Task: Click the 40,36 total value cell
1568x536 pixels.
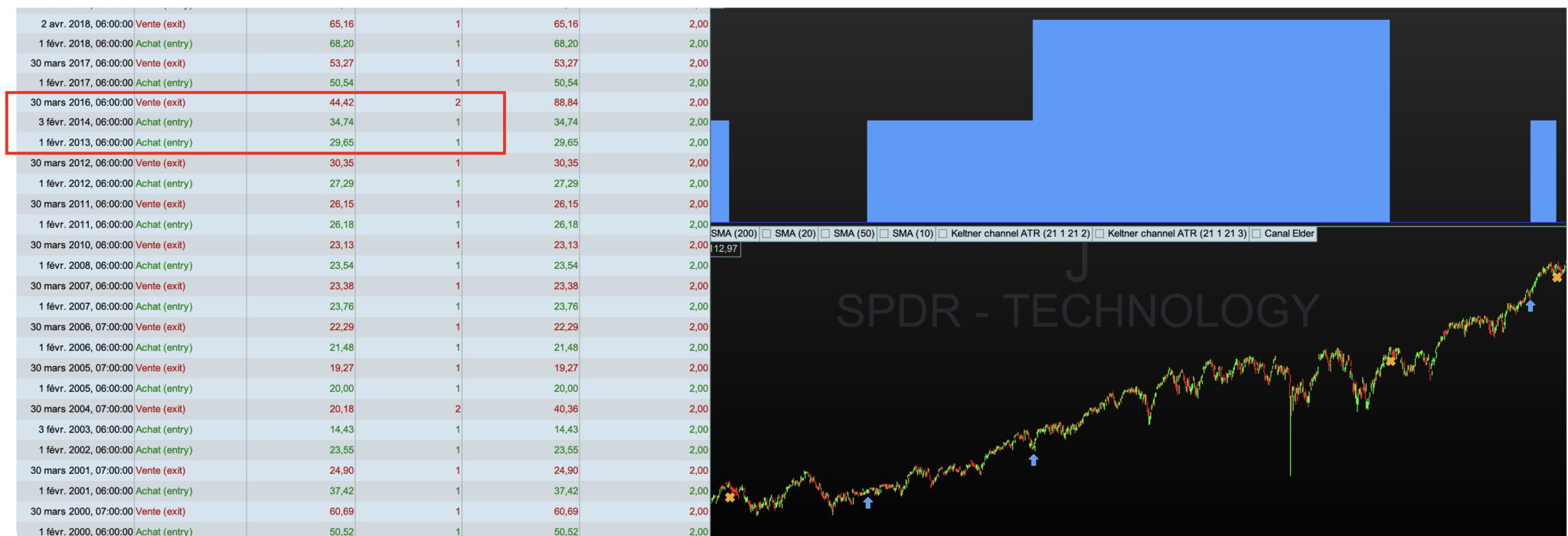Action: point(566,409)
